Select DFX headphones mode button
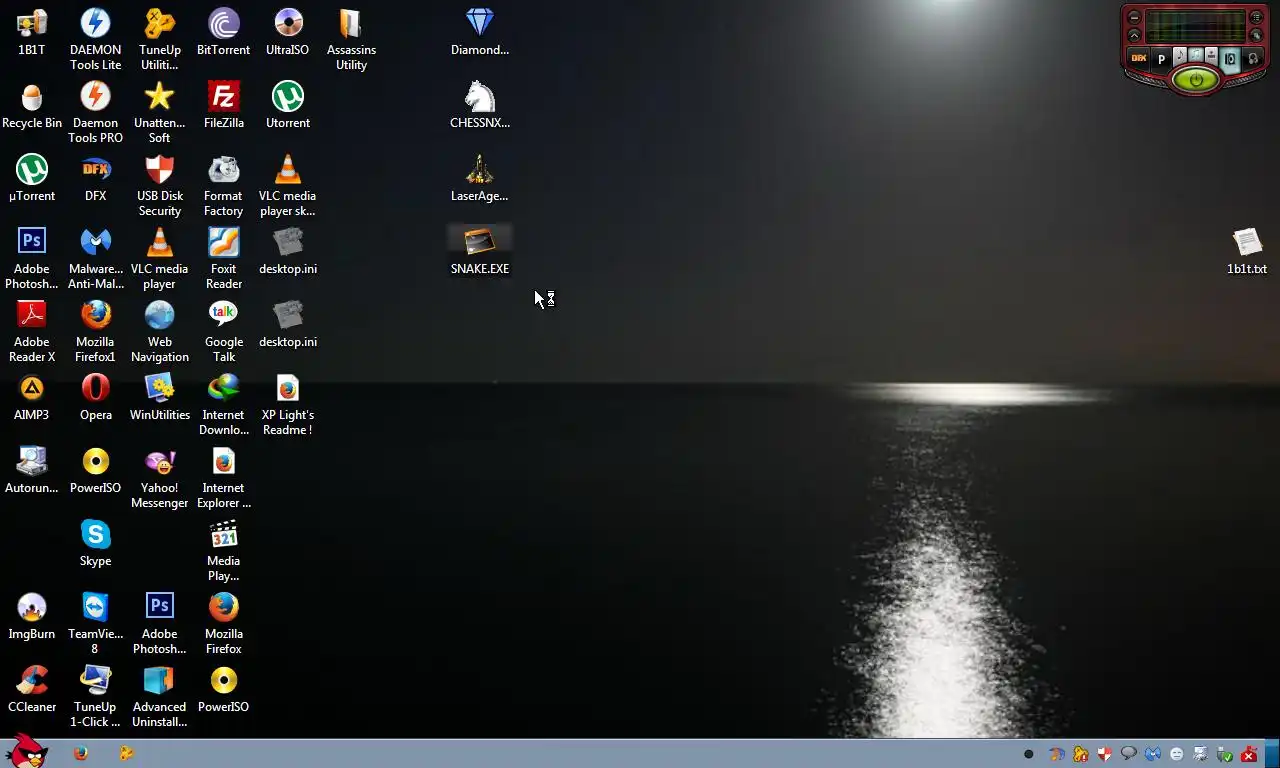Viewport: 1280px width, 768px height. click(x=1253, y=58)
